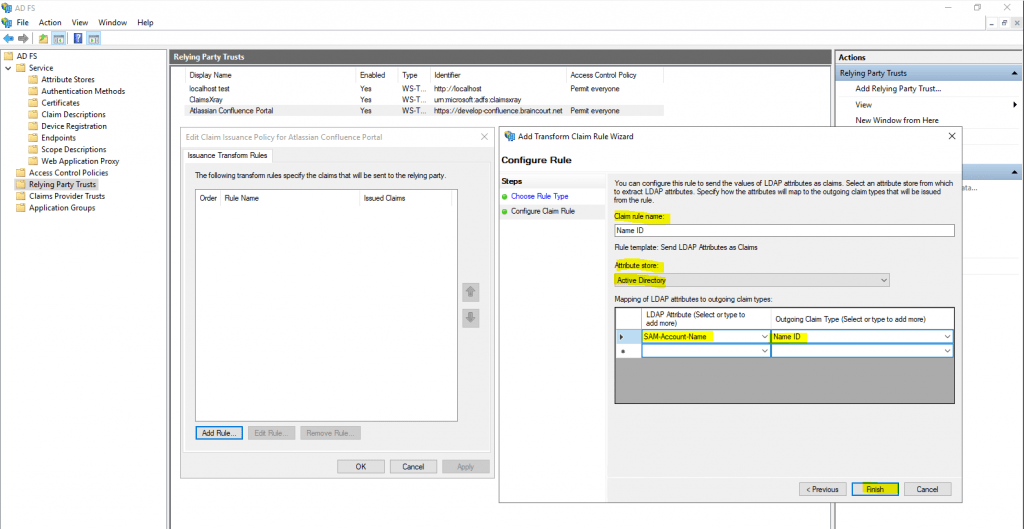Expand the View submenu arrow in Actions
Screen dimensions: 1024x529
tap(1016, 104)
